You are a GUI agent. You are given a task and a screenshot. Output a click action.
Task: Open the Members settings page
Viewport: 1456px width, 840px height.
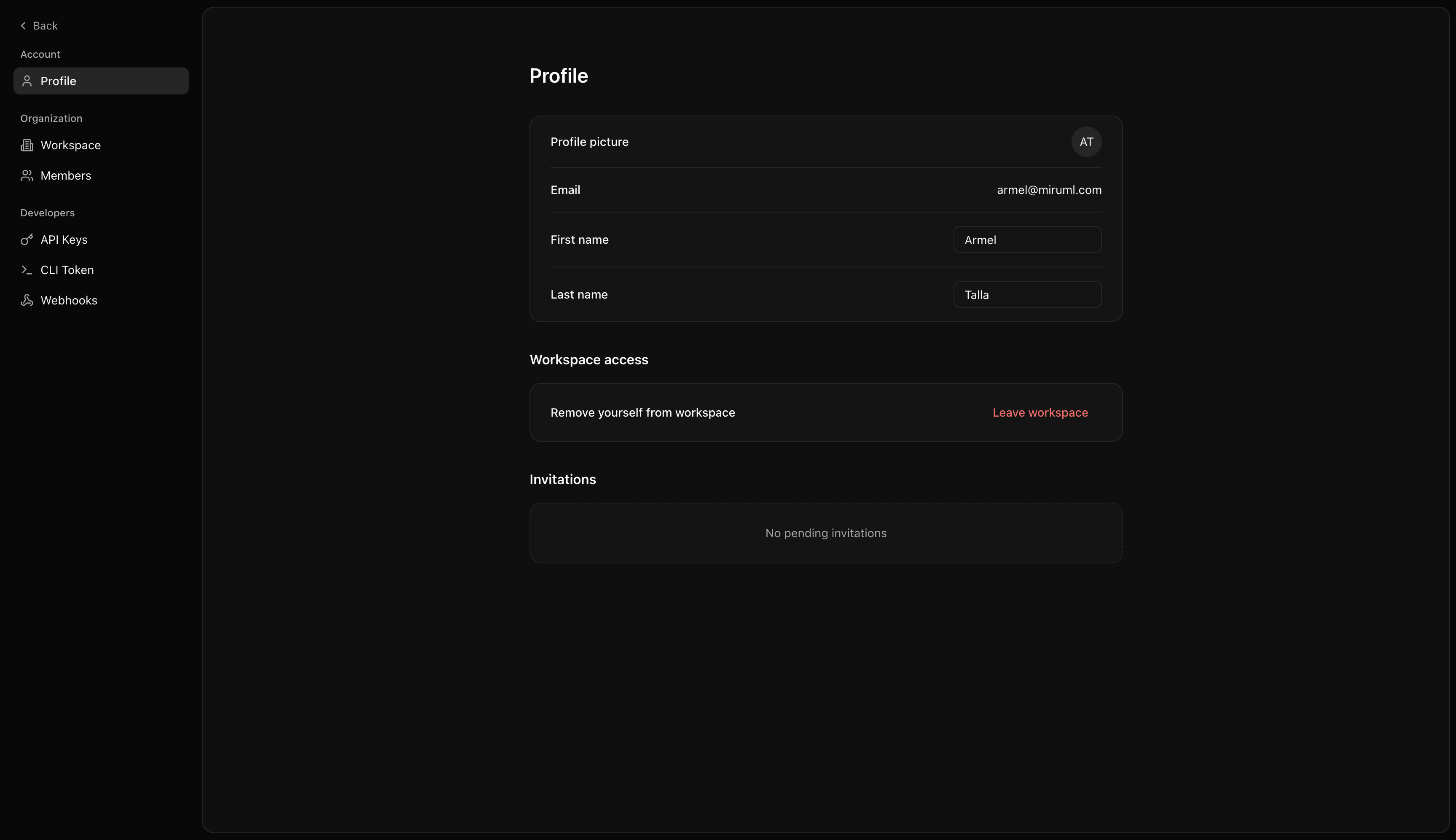[x=66, y=175]
